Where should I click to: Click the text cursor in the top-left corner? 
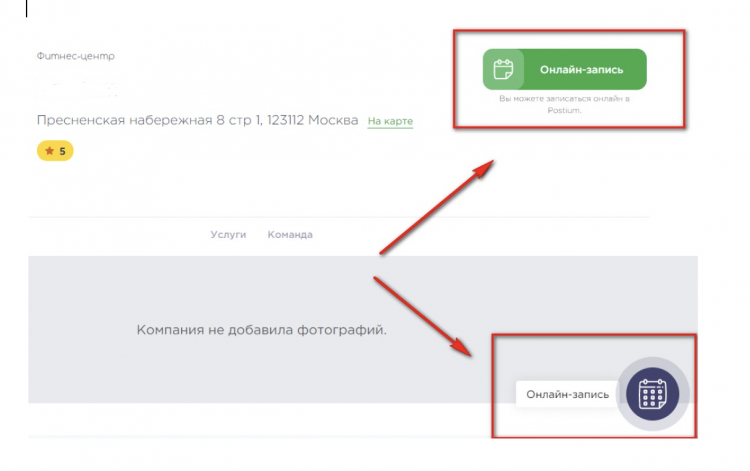coord(27,9)
